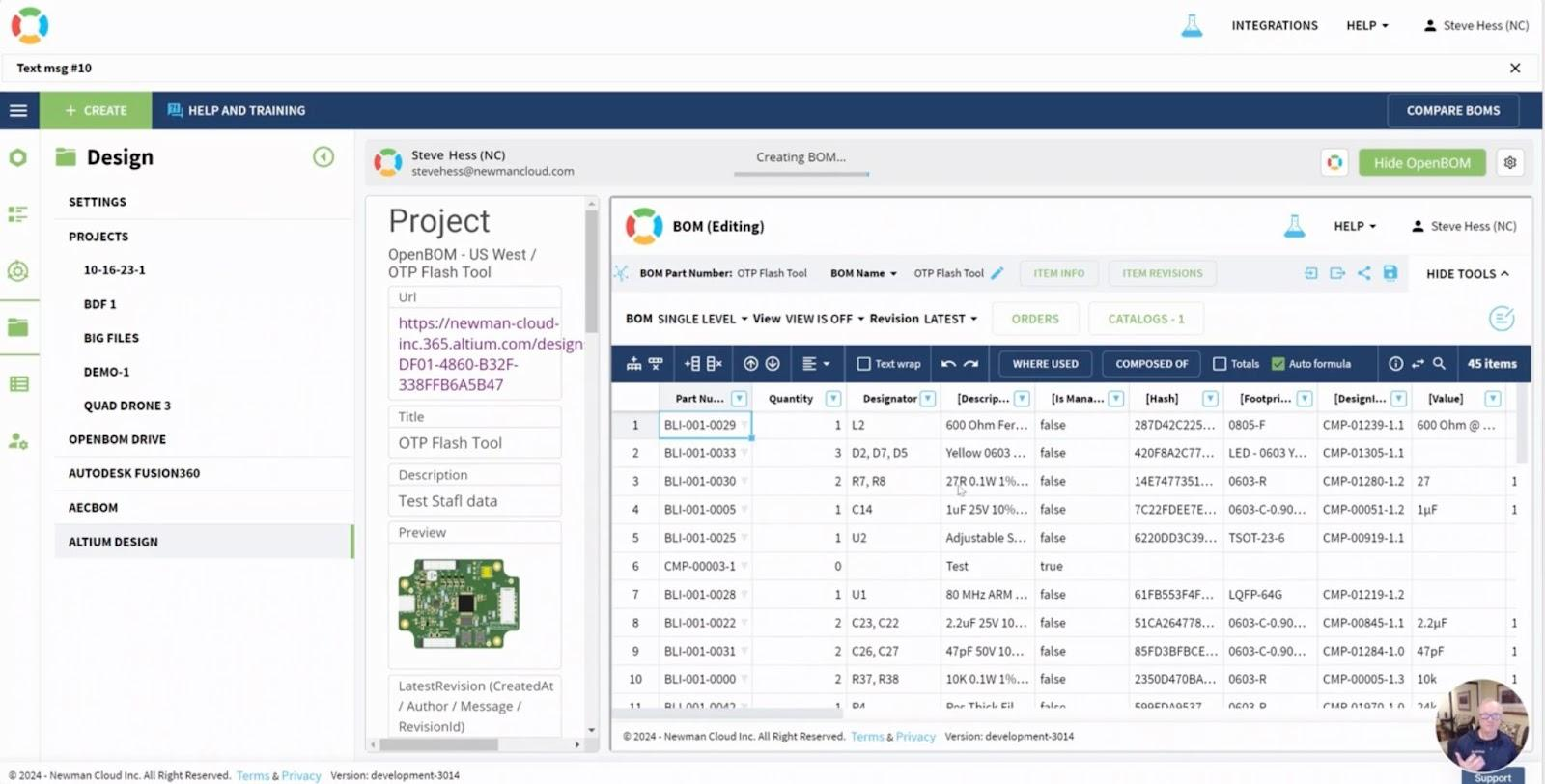This screenshot has height=784, width=1545.
Task: Open the info icon in grid toolbar
Action: tap(1395, 364)
